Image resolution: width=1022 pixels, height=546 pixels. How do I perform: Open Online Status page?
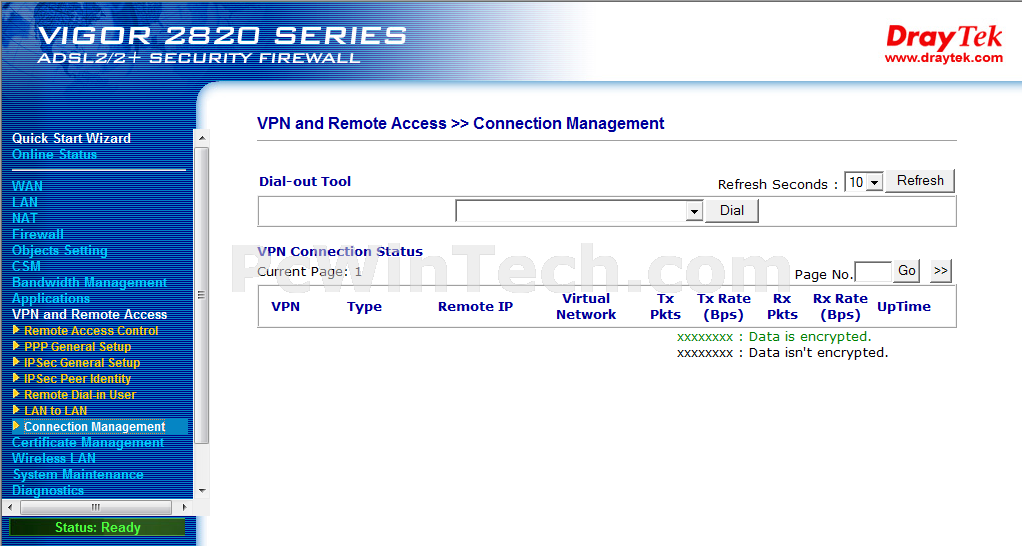pyautogui.click(x=54, y=154)
